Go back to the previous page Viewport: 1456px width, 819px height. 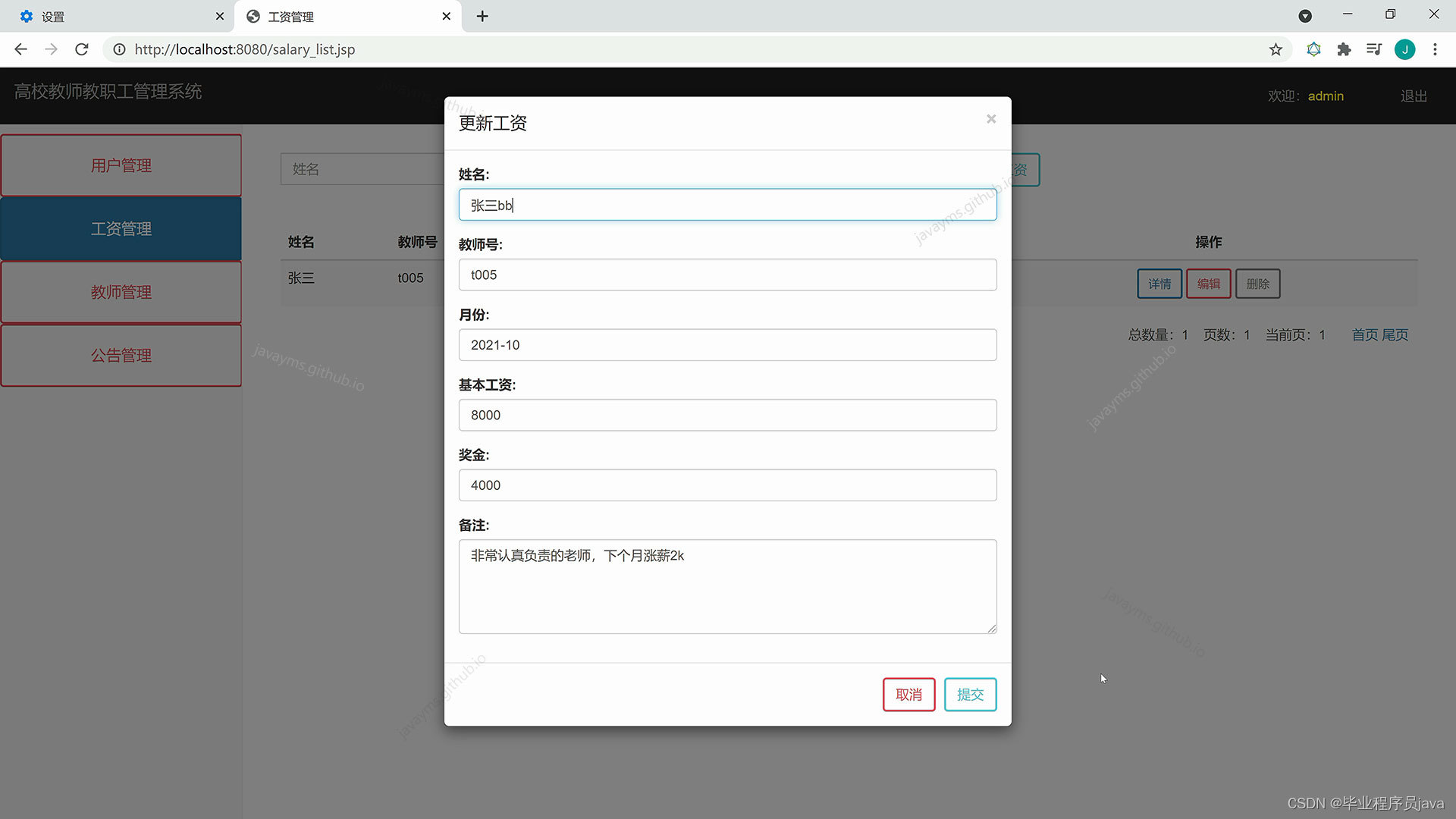click(20, 49)
